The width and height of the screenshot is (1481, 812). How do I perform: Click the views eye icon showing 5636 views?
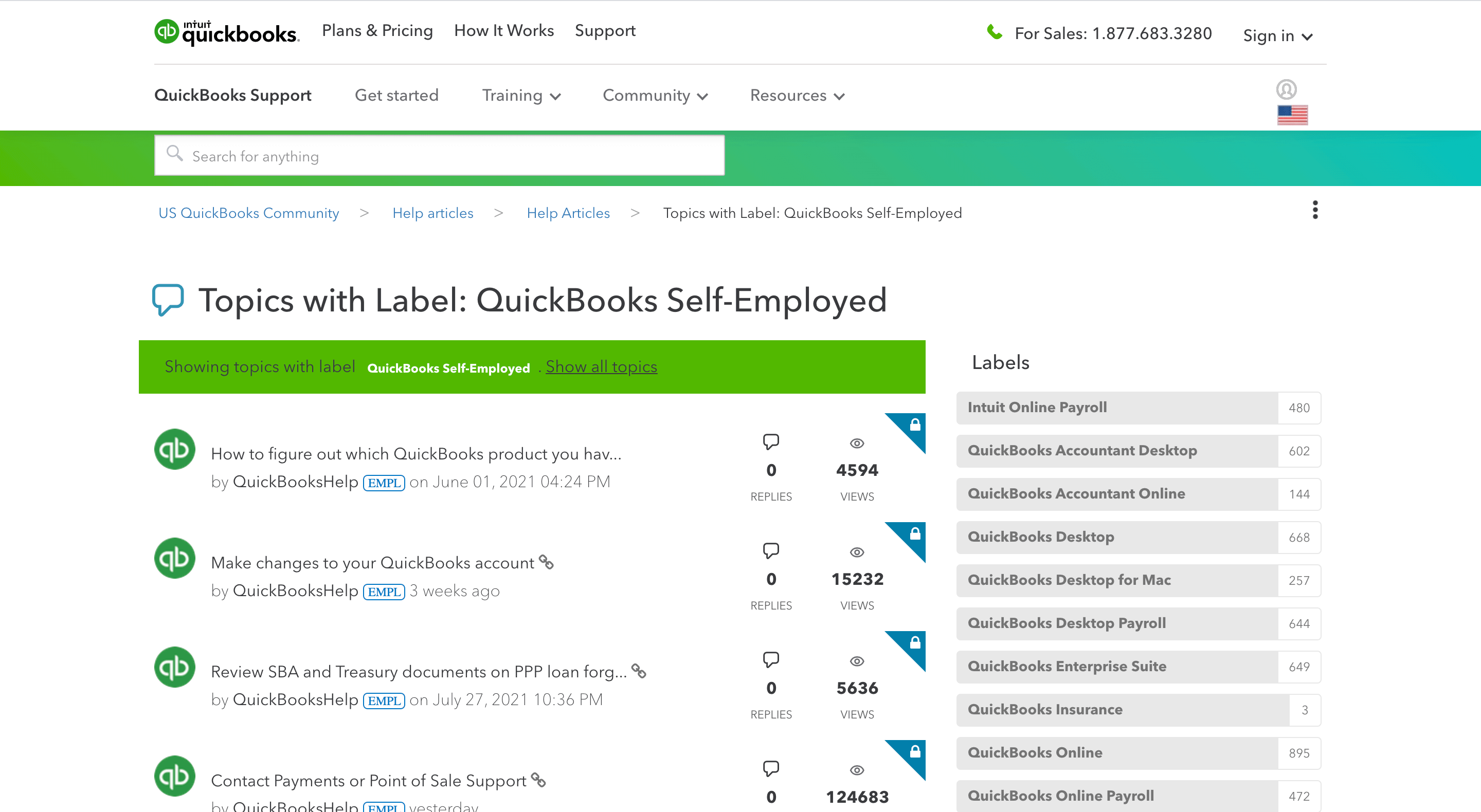tap(857, 660)
